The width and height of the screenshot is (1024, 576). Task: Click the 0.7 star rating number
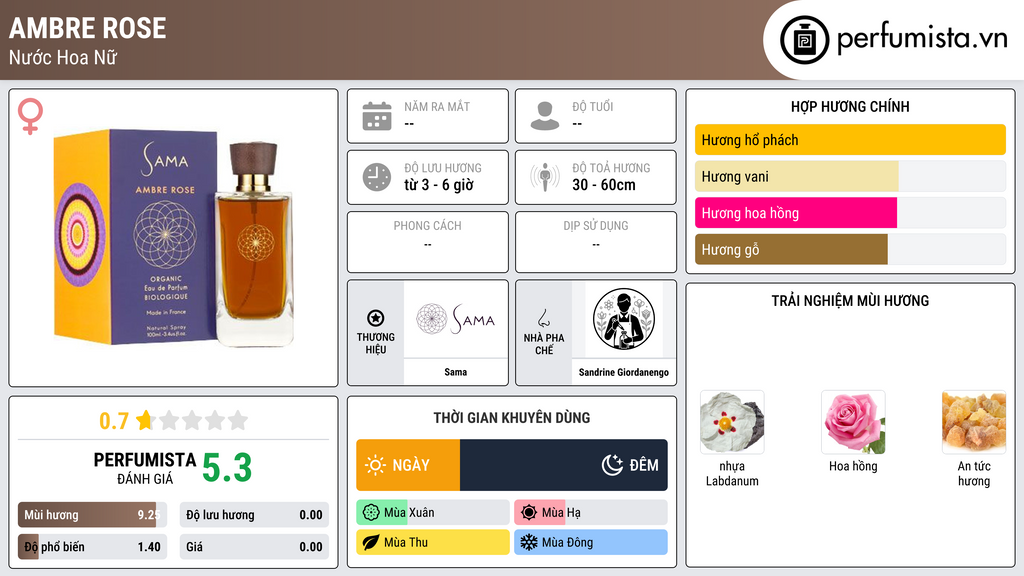click(114, 421)
